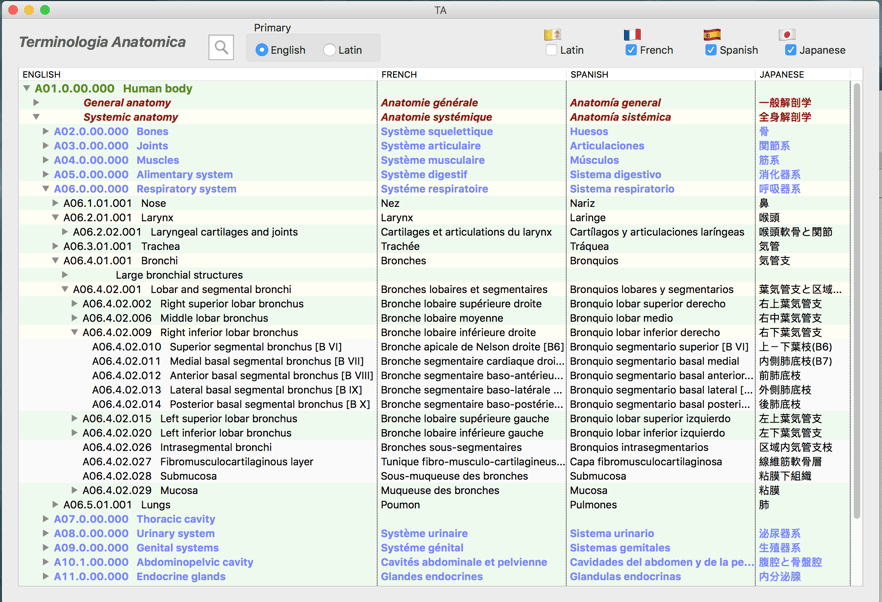The width and height of the screenshot is (882, 602).
Task: Collapse the Respiratory system branch
Action: pyautogui.click(x=46, y=189)
